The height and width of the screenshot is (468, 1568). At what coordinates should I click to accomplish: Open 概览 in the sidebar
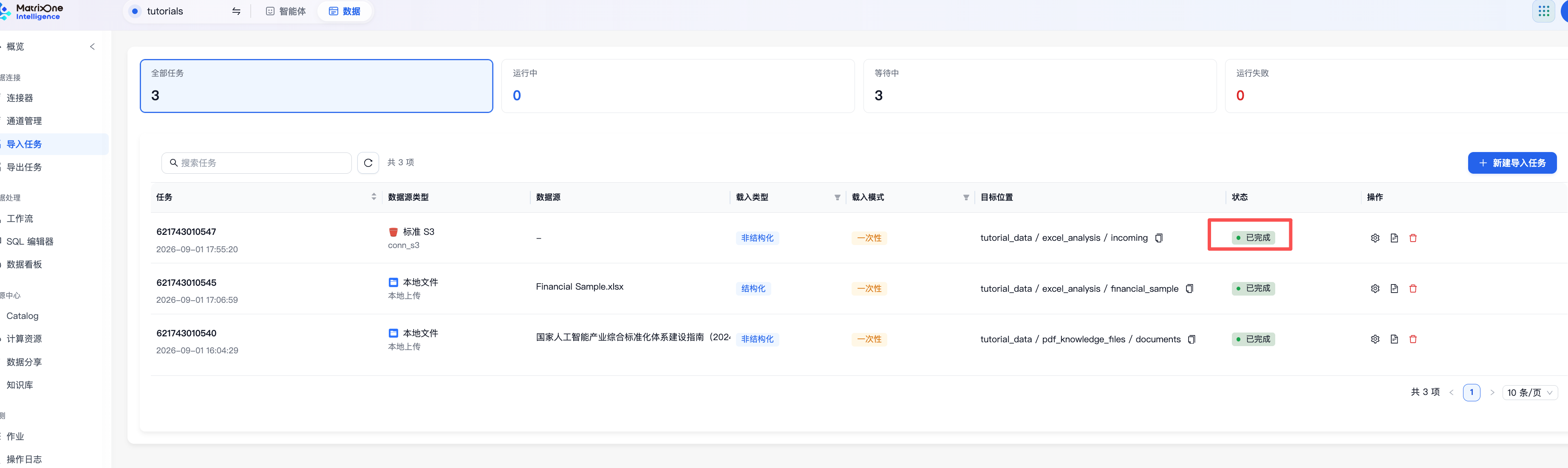pos(15,46)
